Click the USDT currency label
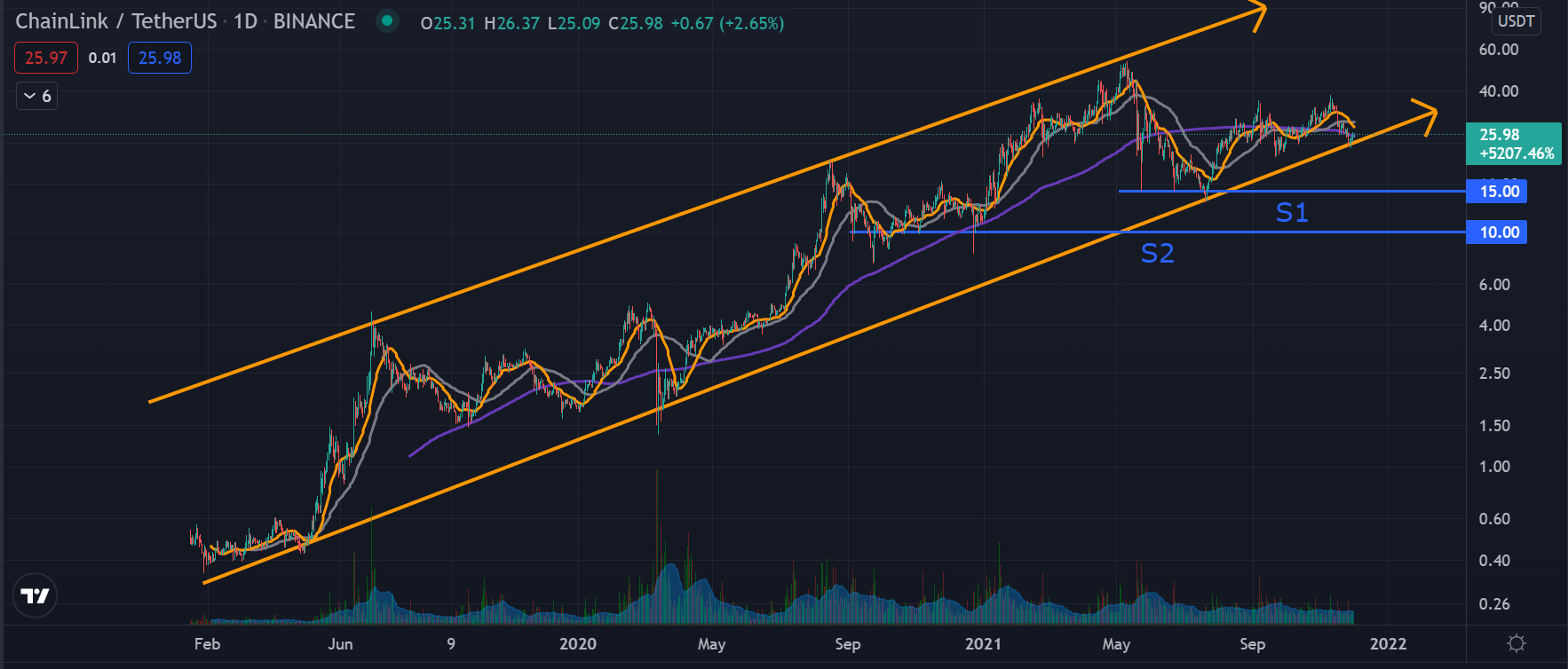 pos(1516,21)
